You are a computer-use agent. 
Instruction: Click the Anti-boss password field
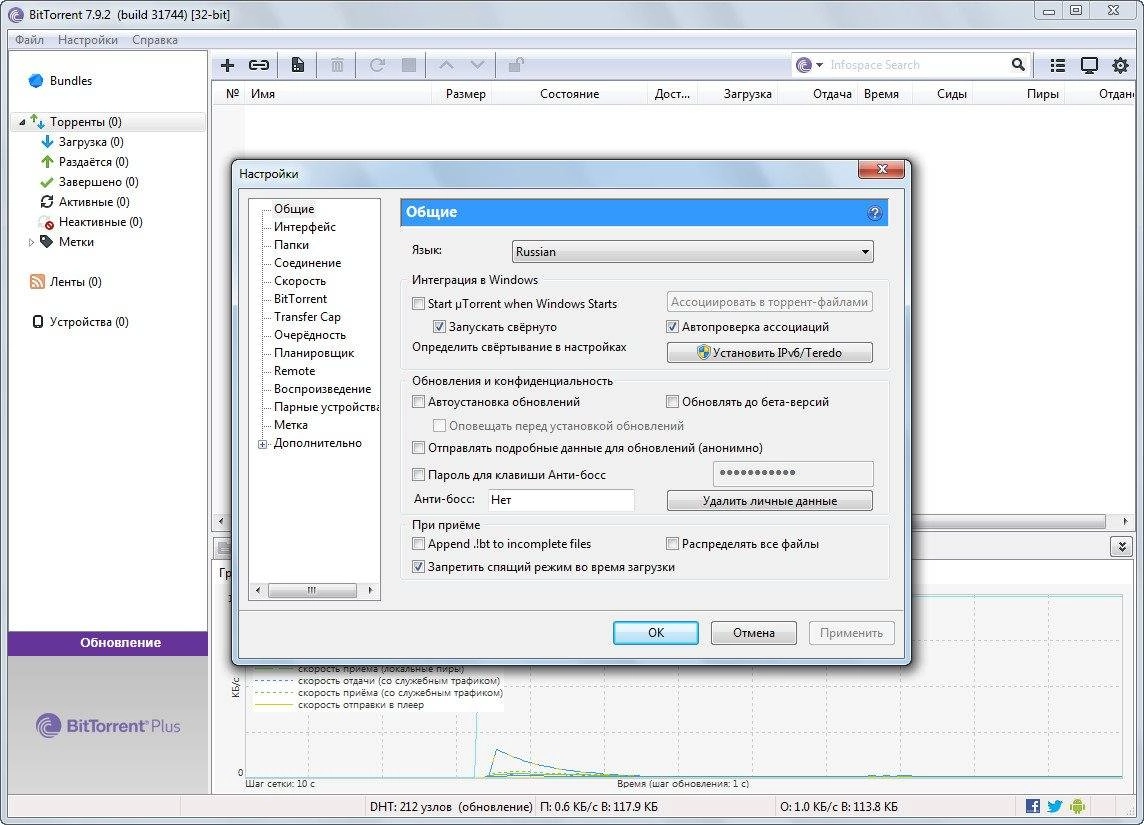(x=792, y=473)
